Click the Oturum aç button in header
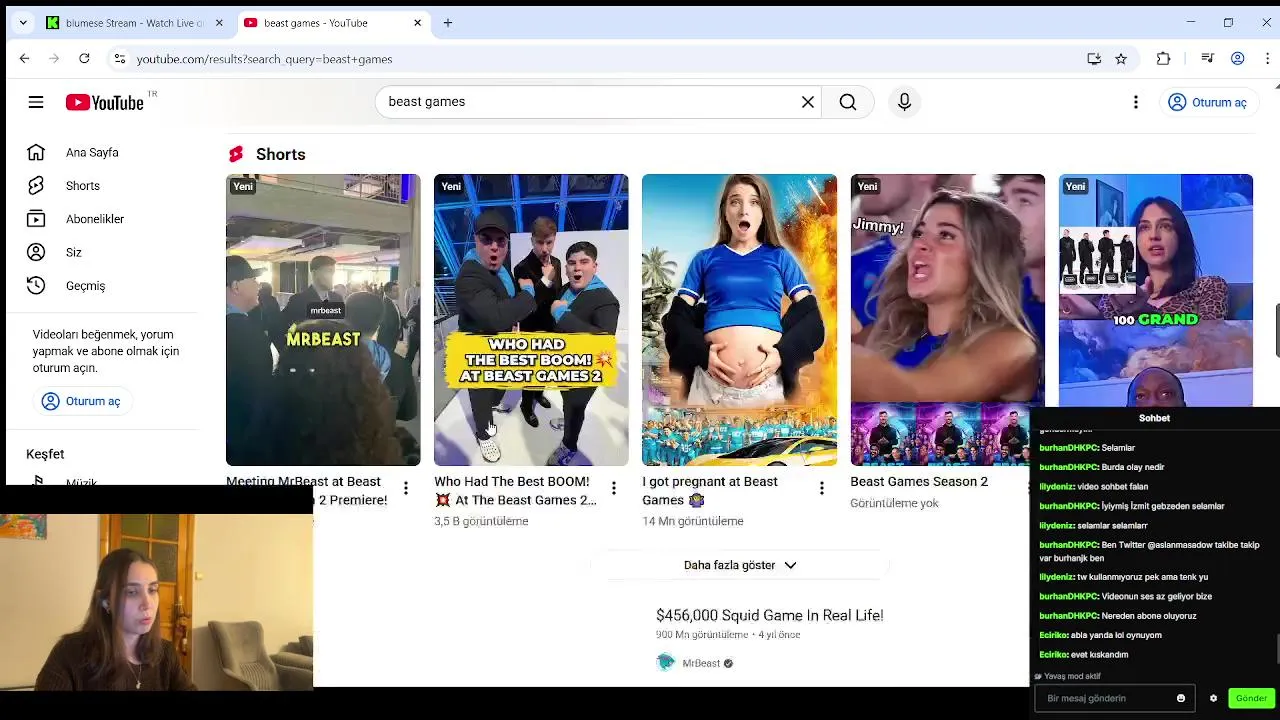The height and width of the screenshot is (720, 1280). pos(1208,102)
